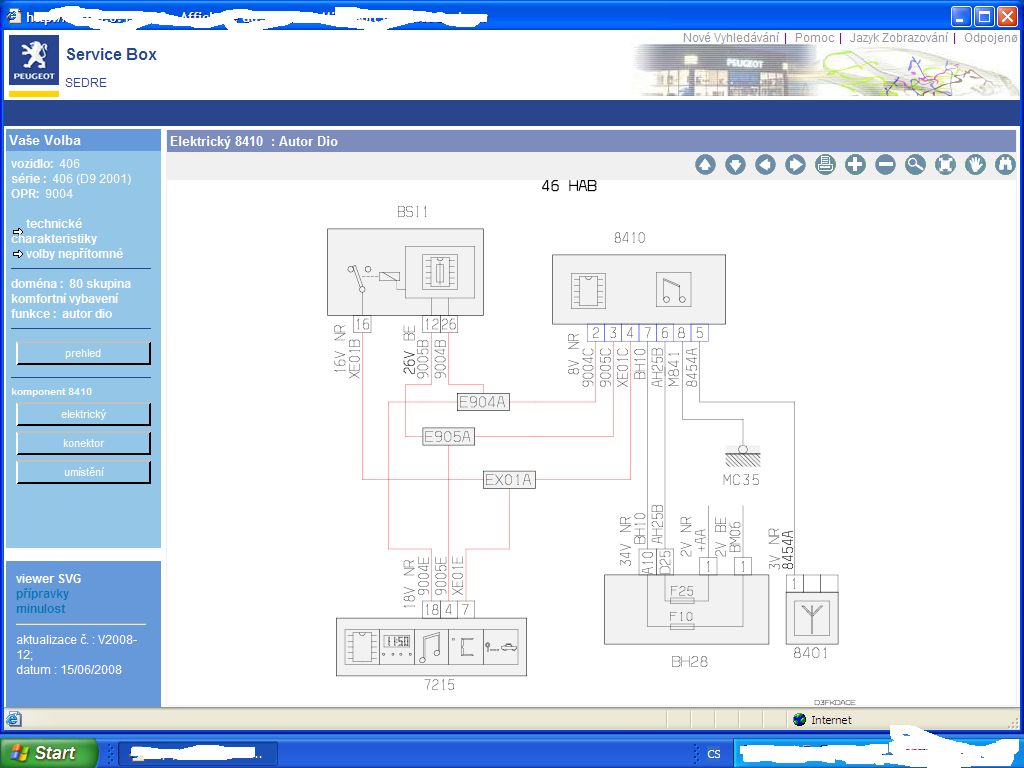This screenshot has height=768, width=1024.
Task: Expand technické charakteristiky section
Action: click(x=54, y=231)
